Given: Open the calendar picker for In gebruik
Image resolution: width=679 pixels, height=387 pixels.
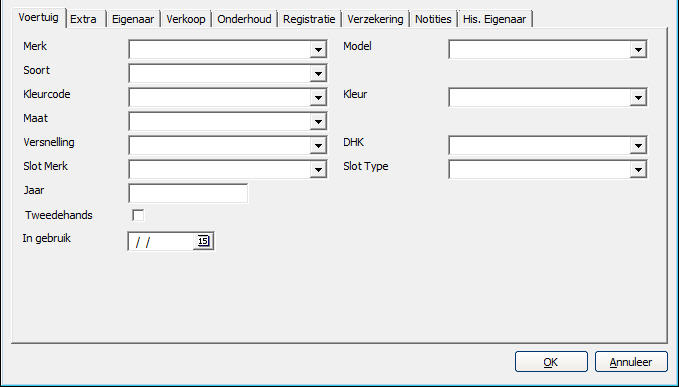Looking at the screenshot, I should 203,241.
